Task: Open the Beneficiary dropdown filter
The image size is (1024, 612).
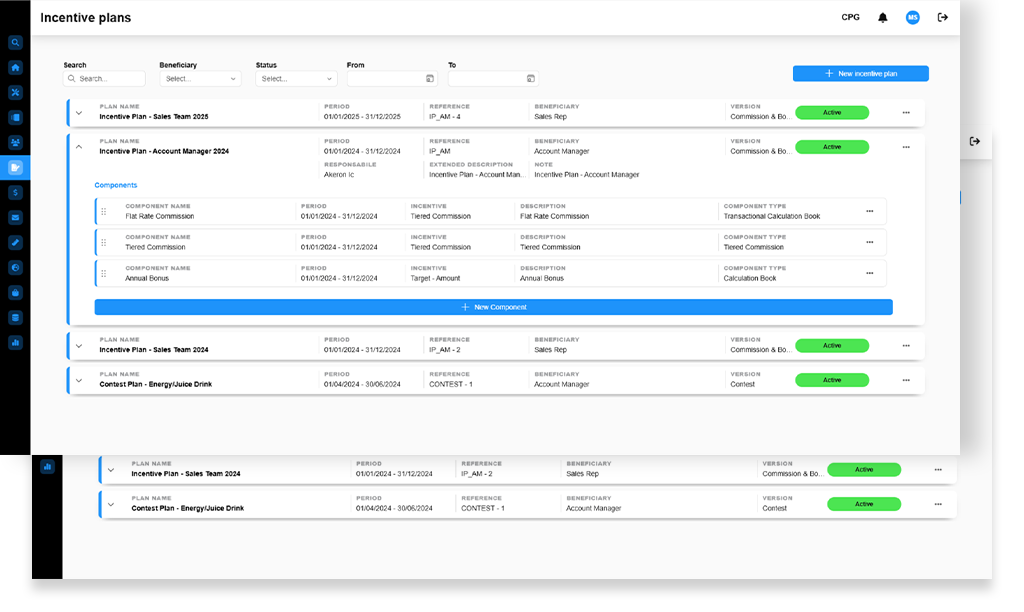Action: 200,78
